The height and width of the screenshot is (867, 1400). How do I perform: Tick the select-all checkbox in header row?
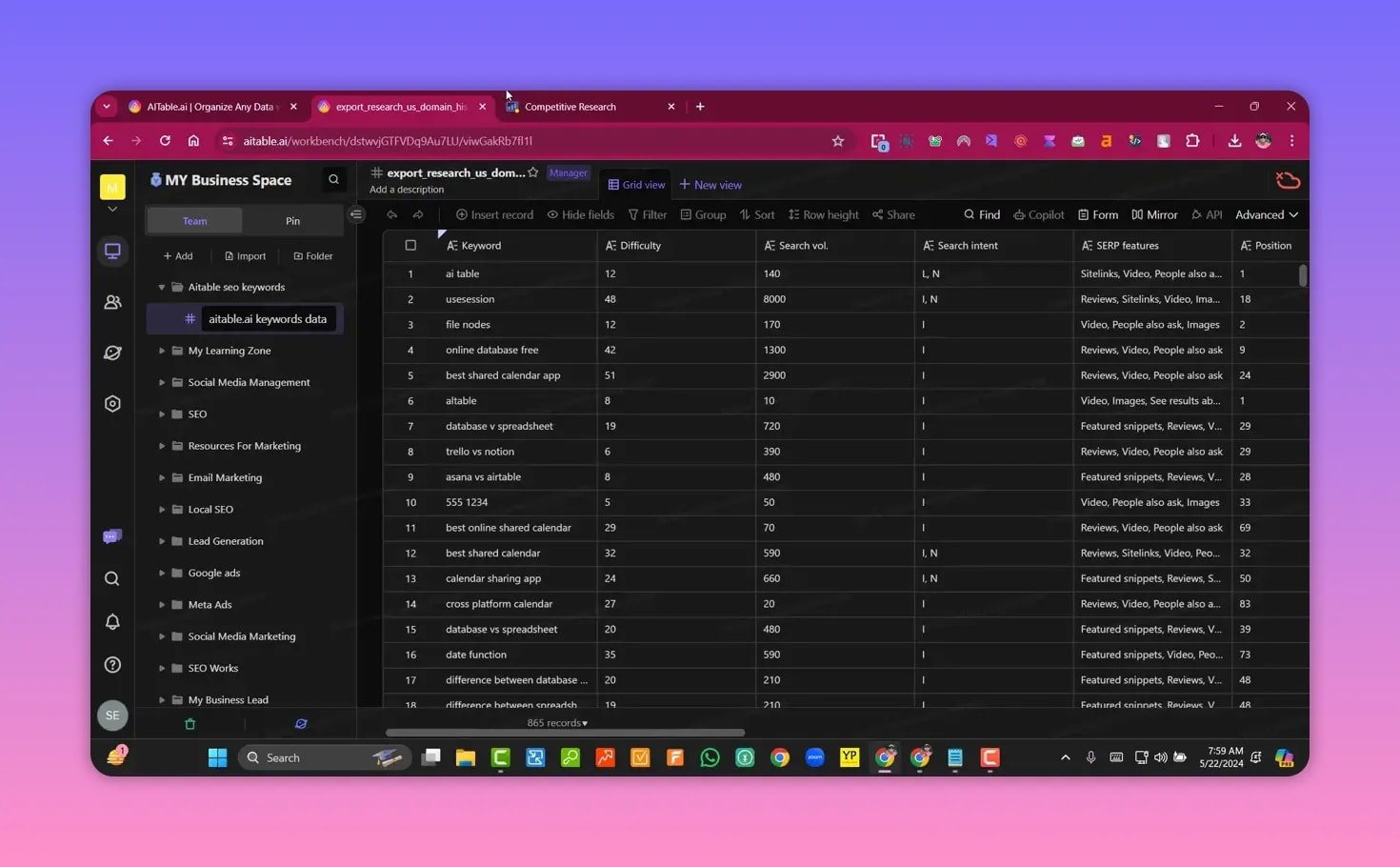[410, 245]
